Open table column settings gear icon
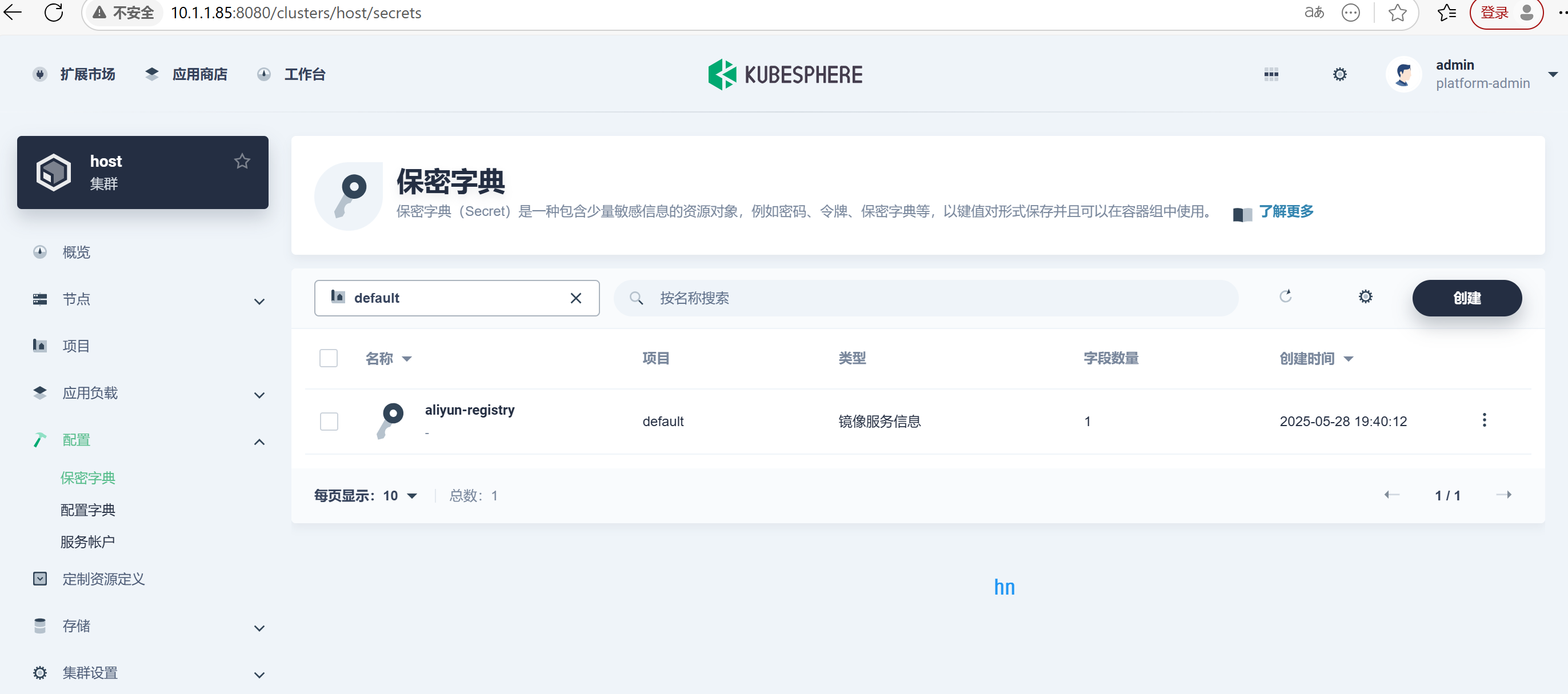 click(1365, 297)
